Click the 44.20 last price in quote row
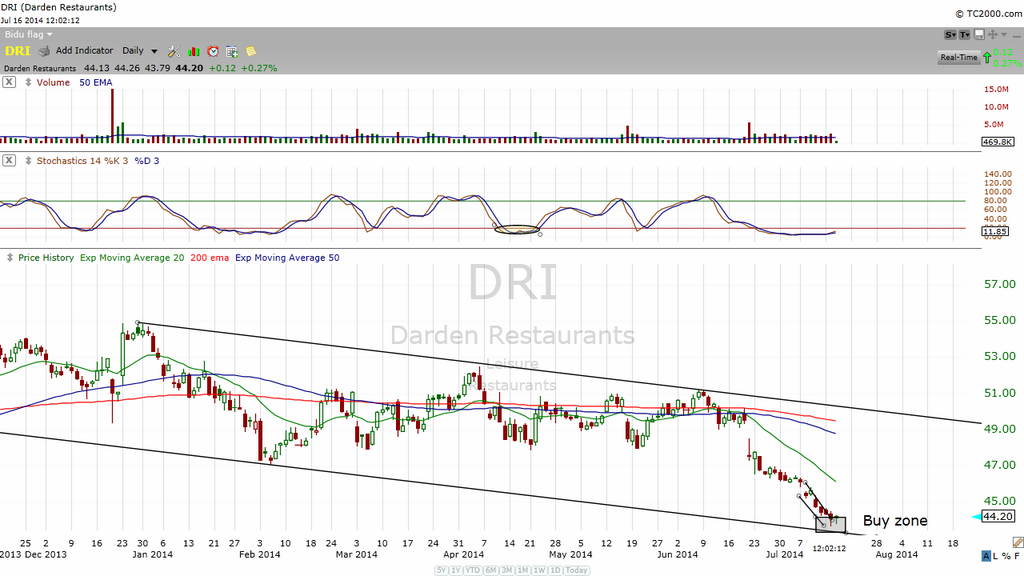This screenshot has width=1024, height=576. [189, 68]
